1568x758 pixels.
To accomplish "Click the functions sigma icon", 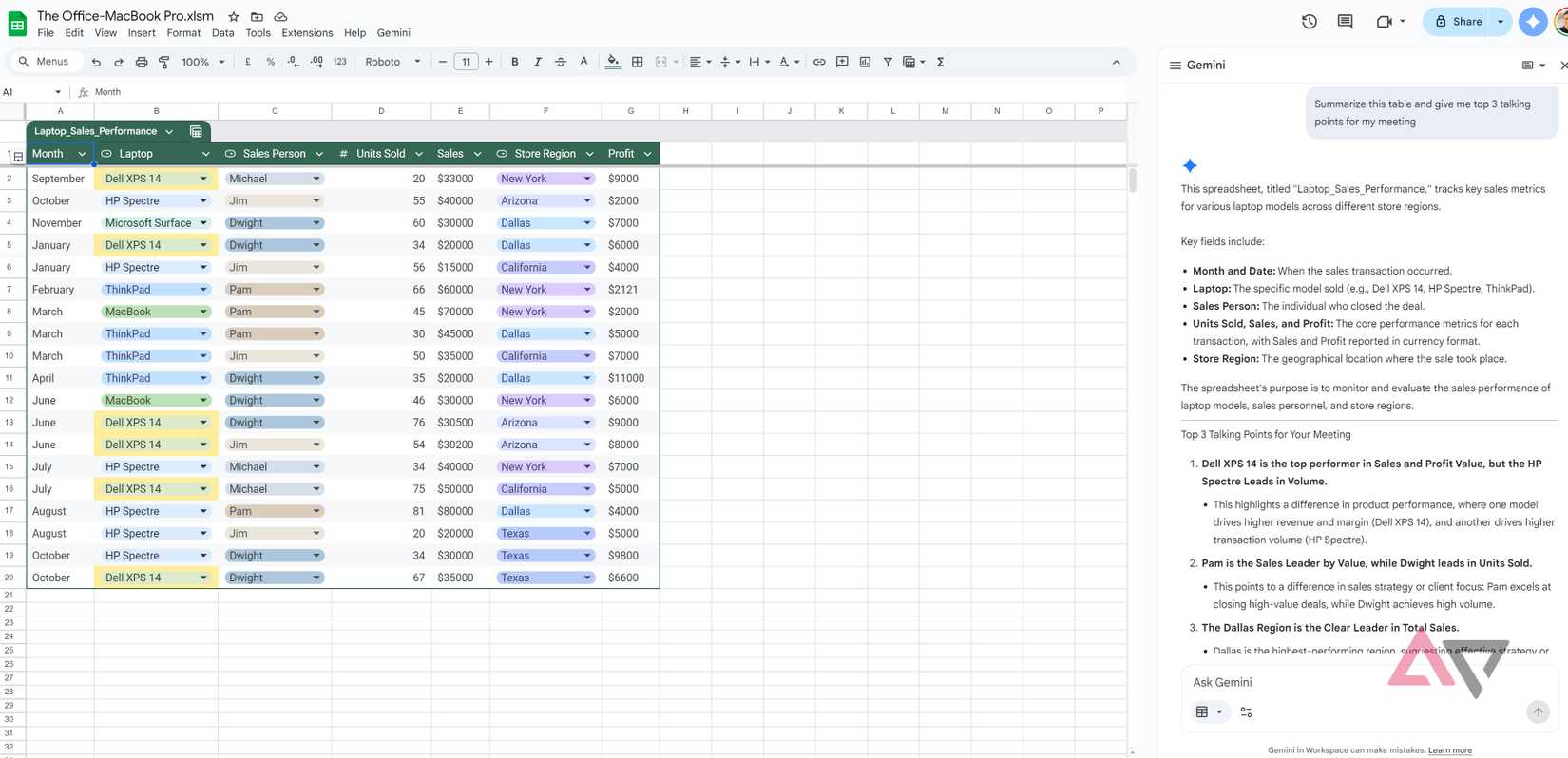I will point(940,62).
